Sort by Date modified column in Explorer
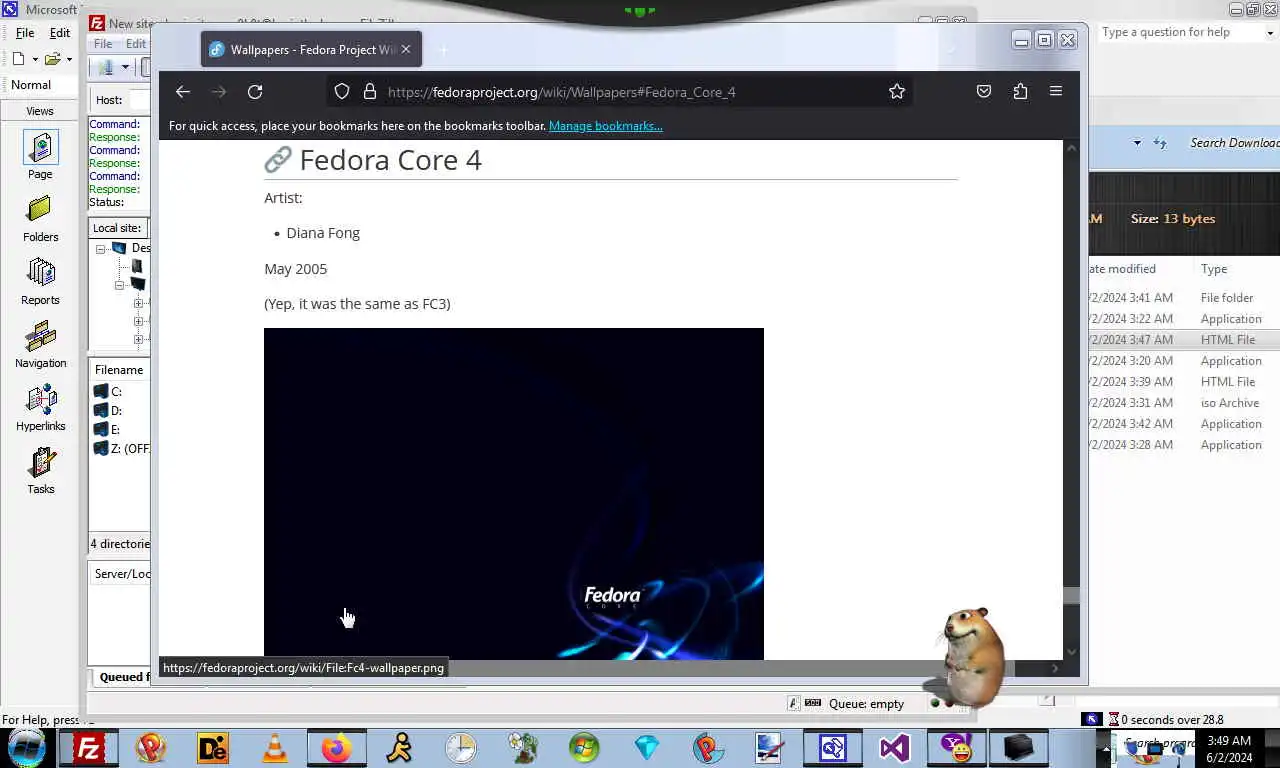The image size is (1280, 768). 1123,269
